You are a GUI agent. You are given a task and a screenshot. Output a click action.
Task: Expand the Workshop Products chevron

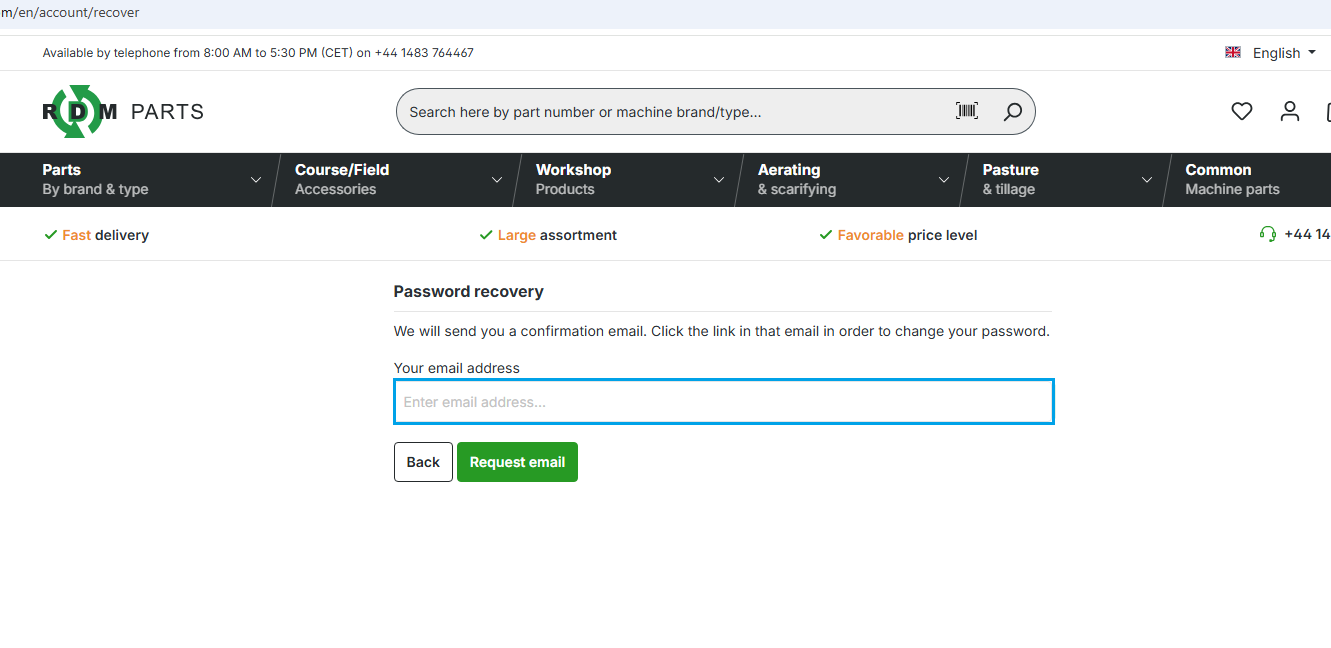point(718,180)
